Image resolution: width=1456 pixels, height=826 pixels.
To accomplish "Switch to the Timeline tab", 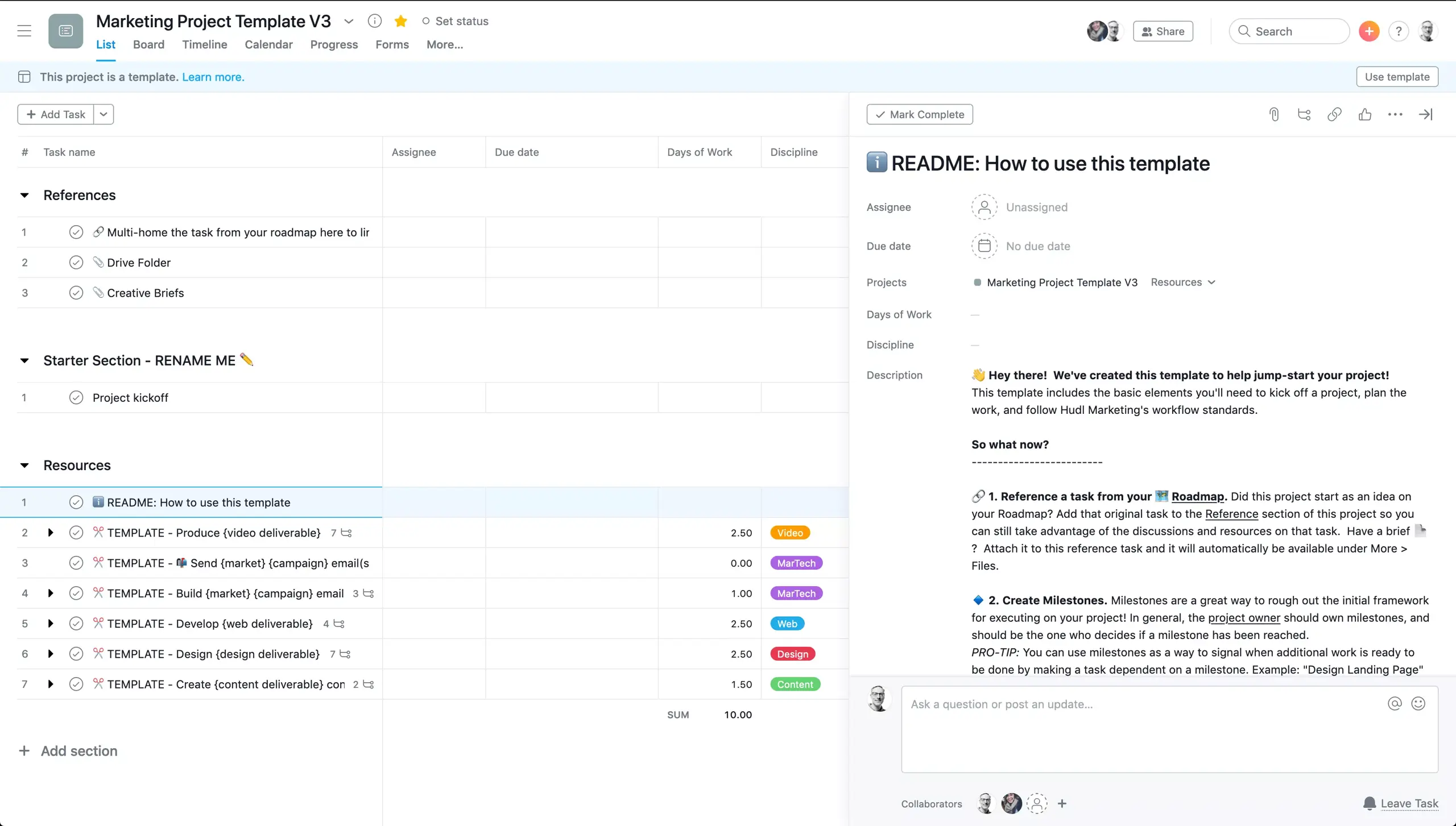I will point(204,44).
